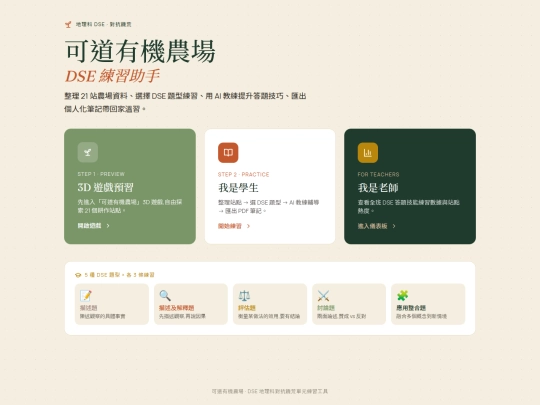Click the graduation cap icon above question types

coord(78,275)
